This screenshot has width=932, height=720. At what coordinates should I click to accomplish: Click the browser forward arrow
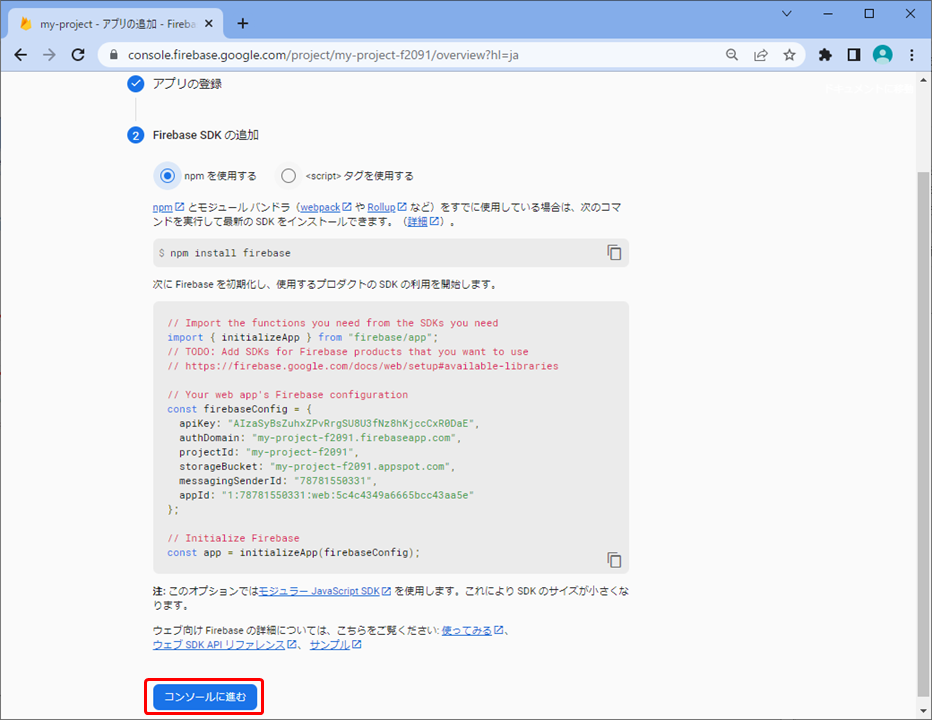pyautogui.click(x=49, y=55)
